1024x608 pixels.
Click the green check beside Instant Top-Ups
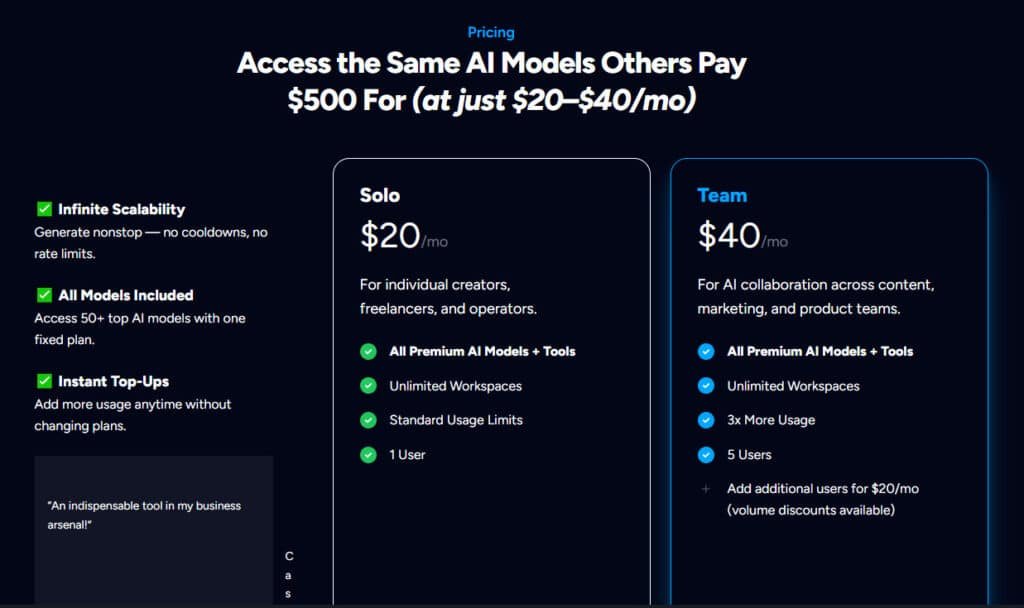[43, 381]
